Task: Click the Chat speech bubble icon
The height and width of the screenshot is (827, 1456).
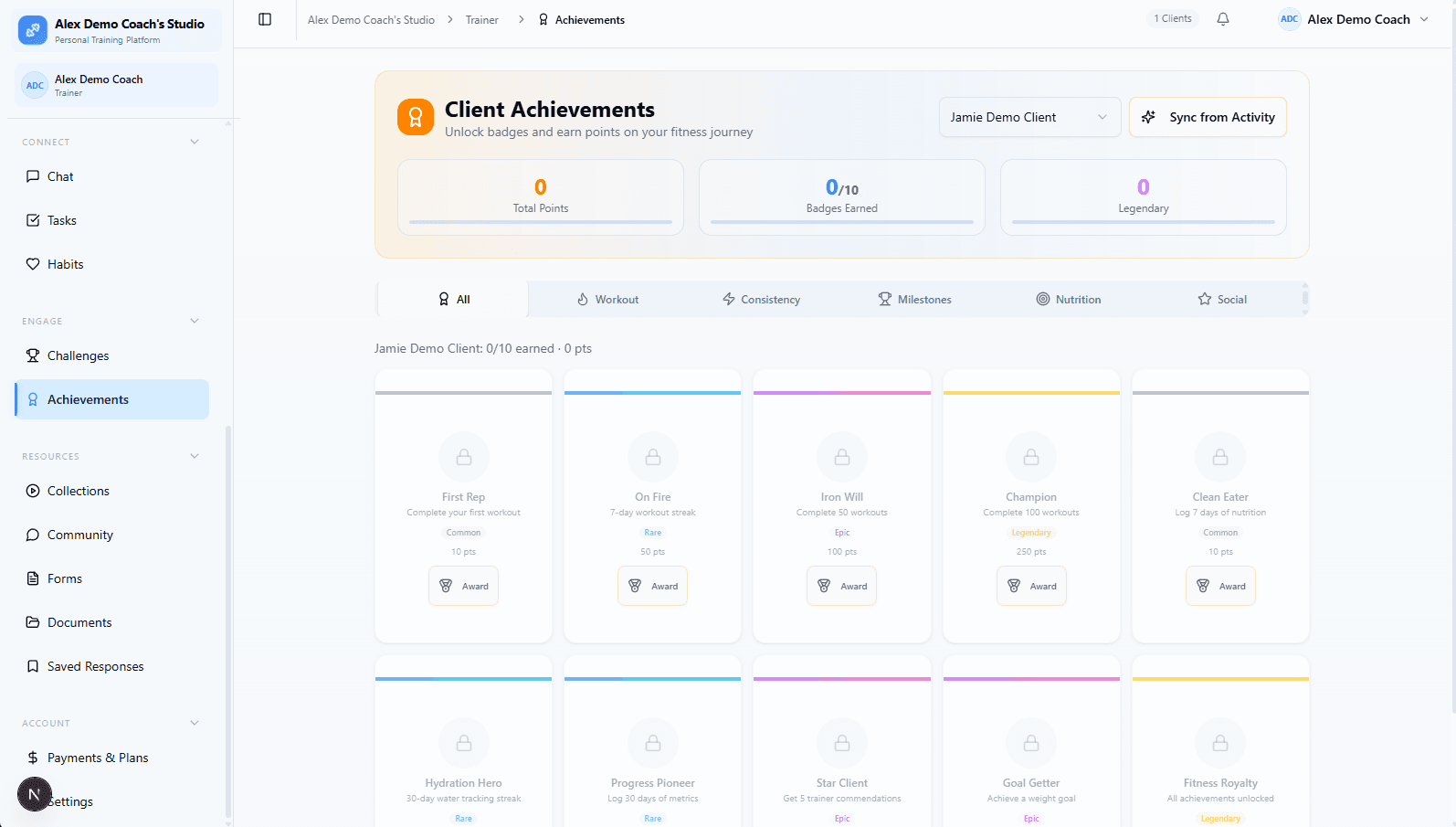Action: tap(33, 176)
